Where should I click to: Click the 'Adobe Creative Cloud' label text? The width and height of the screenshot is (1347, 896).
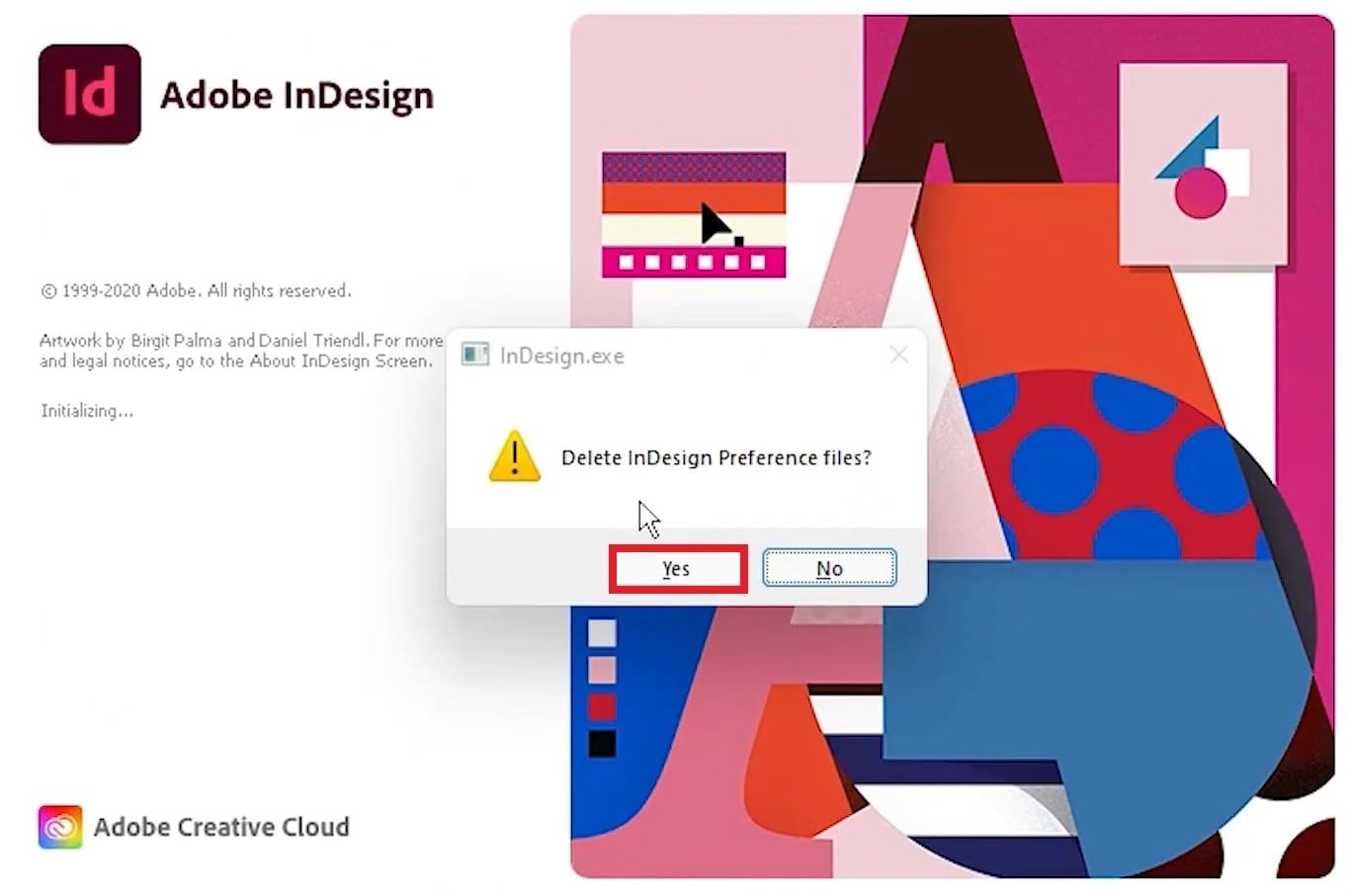pos(221,827)
